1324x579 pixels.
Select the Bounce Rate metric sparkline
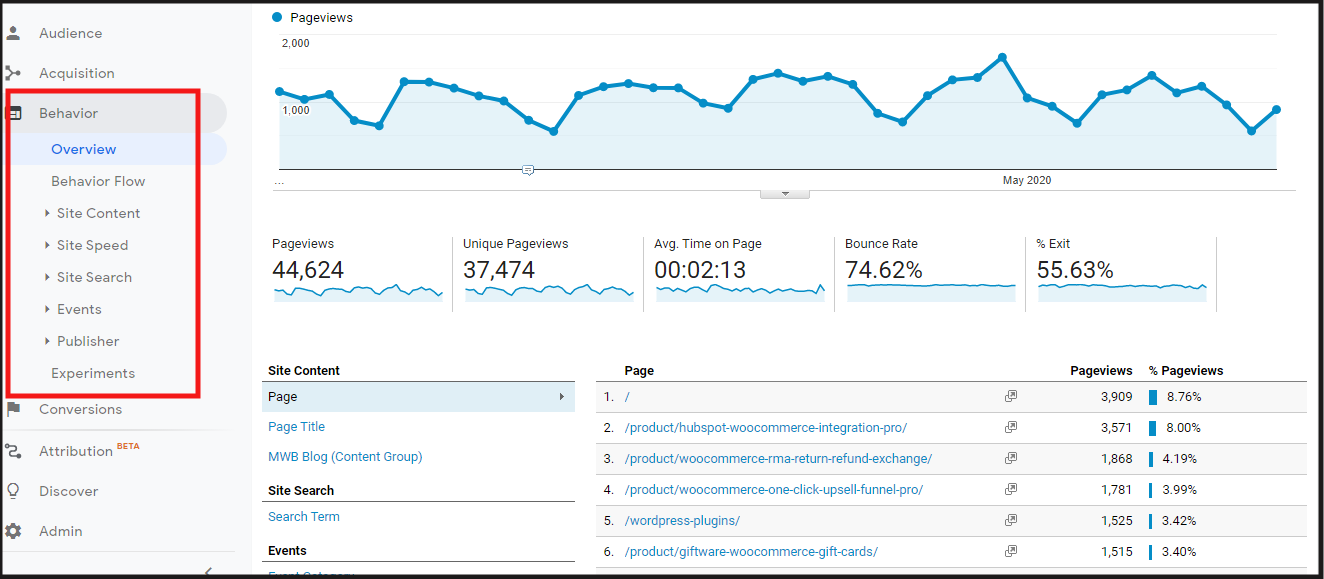point(930,291)
